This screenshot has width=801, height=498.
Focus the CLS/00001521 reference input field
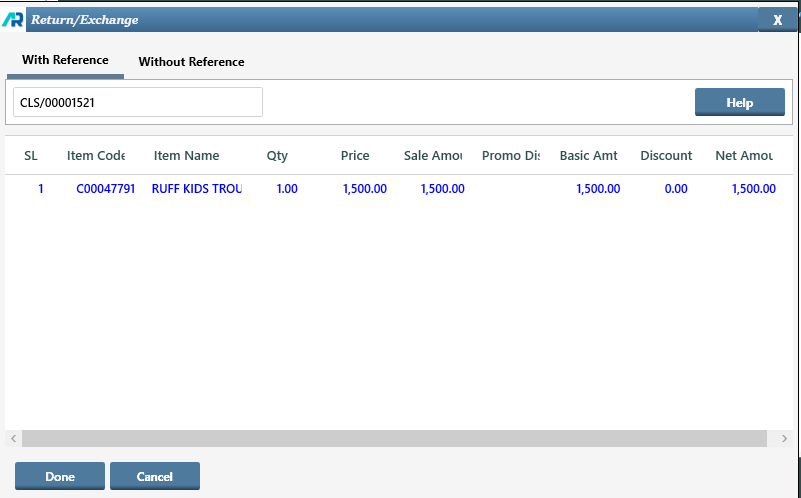point(138,102)
